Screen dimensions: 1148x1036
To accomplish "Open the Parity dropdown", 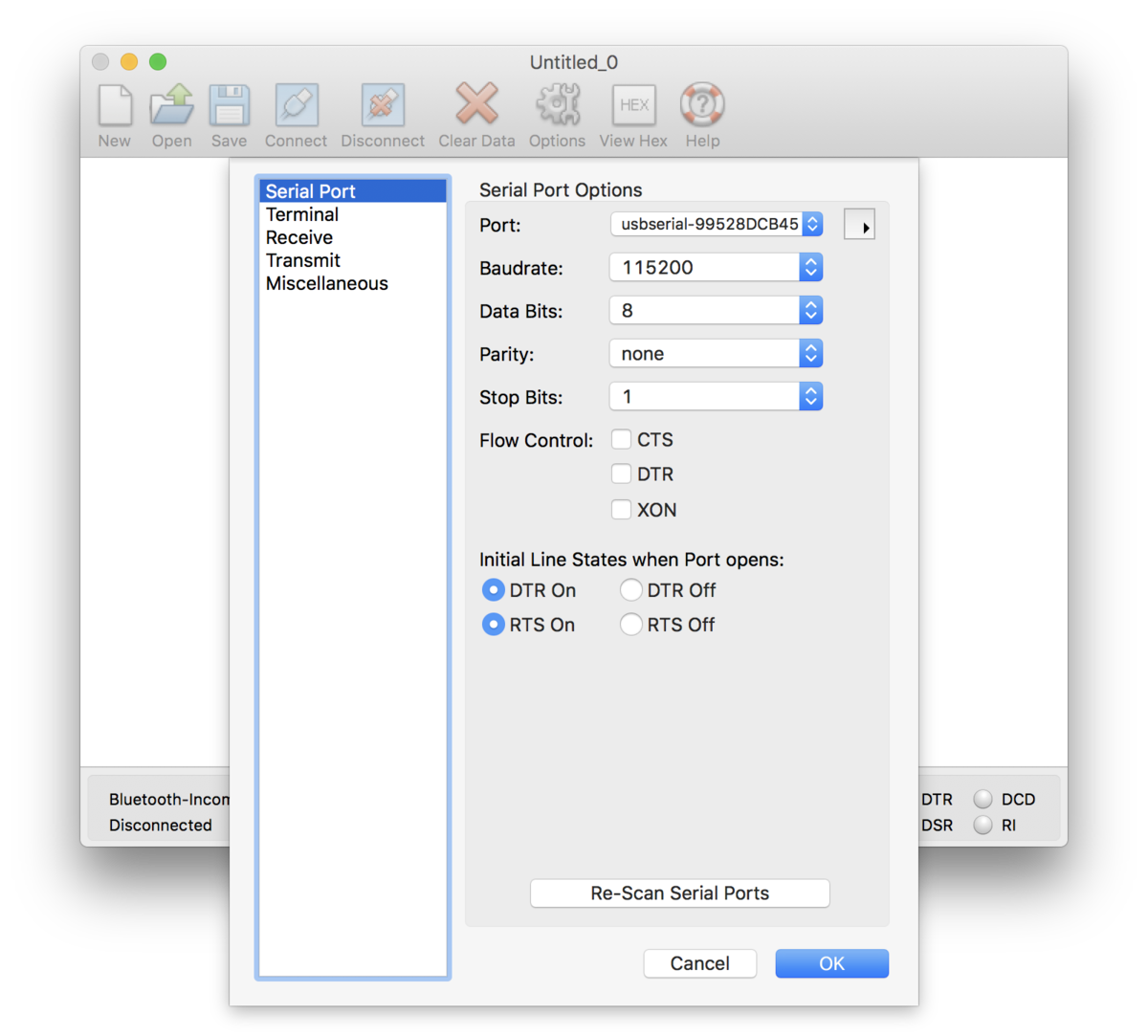I will pos(717,353).
